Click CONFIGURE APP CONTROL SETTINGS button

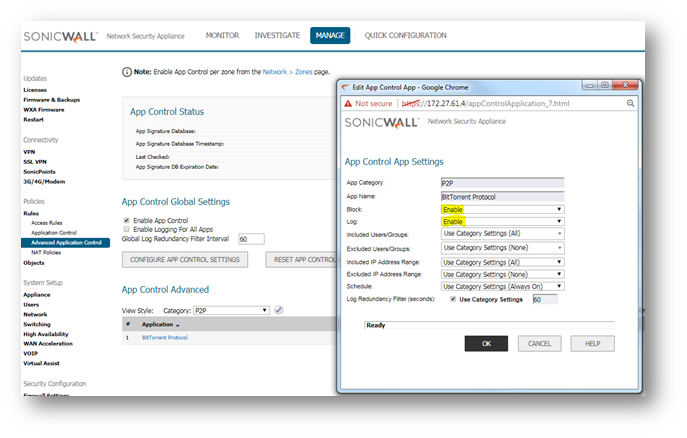click(185, 260)
